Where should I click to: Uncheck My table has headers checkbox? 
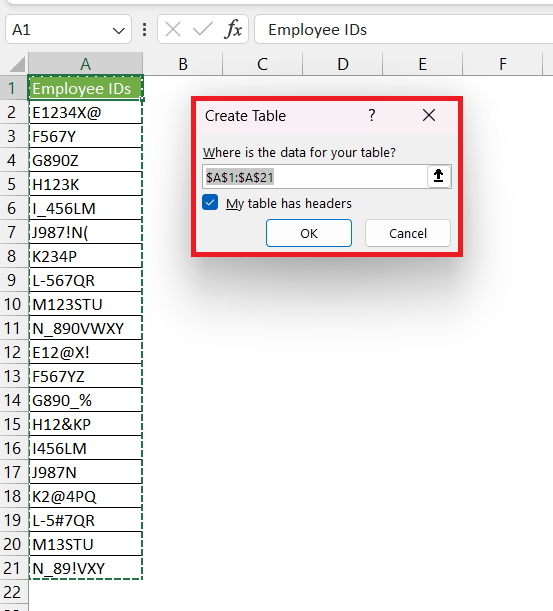pos(210,203)
